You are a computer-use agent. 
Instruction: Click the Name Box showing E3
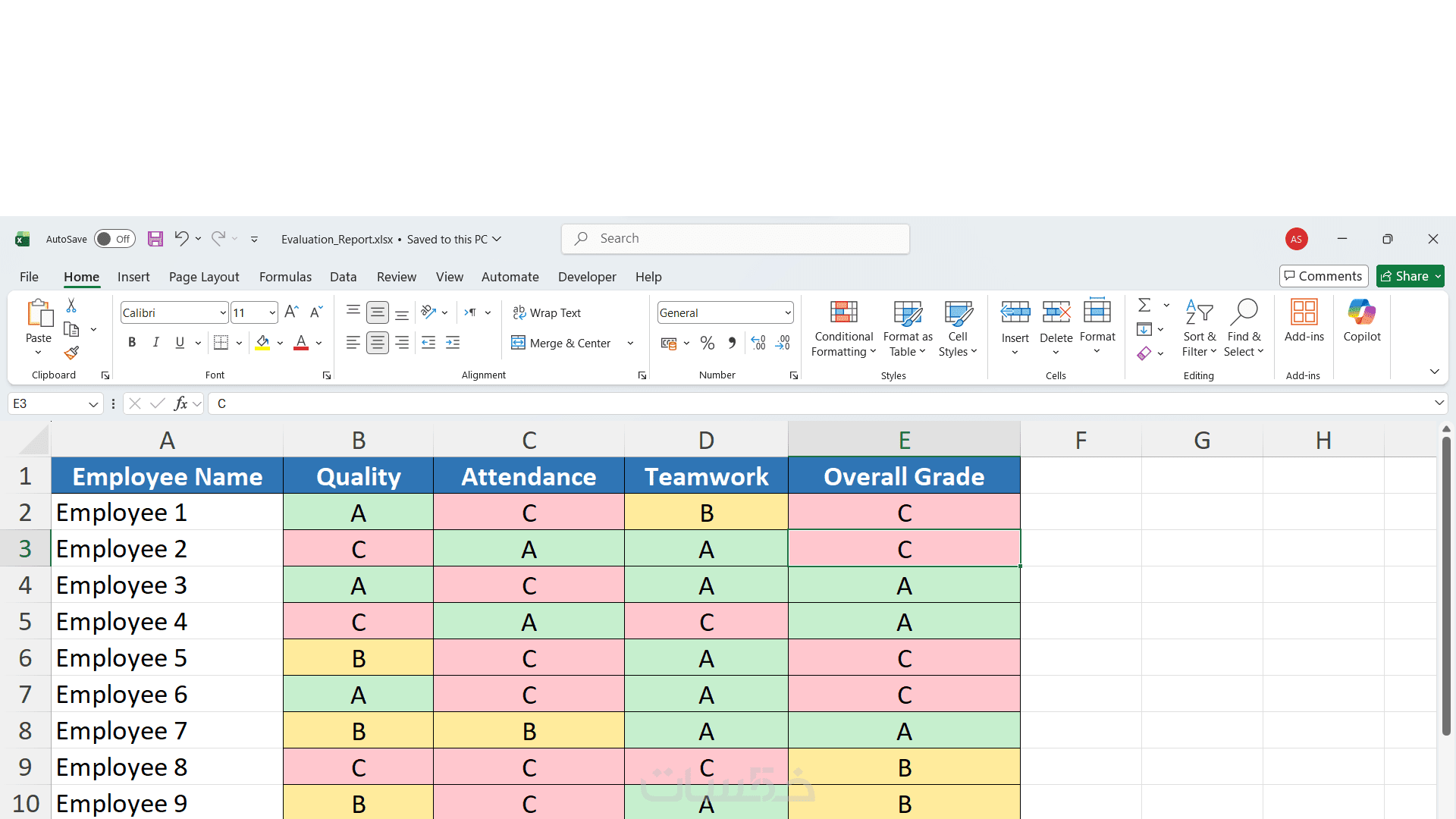click(x=47, y=403)
